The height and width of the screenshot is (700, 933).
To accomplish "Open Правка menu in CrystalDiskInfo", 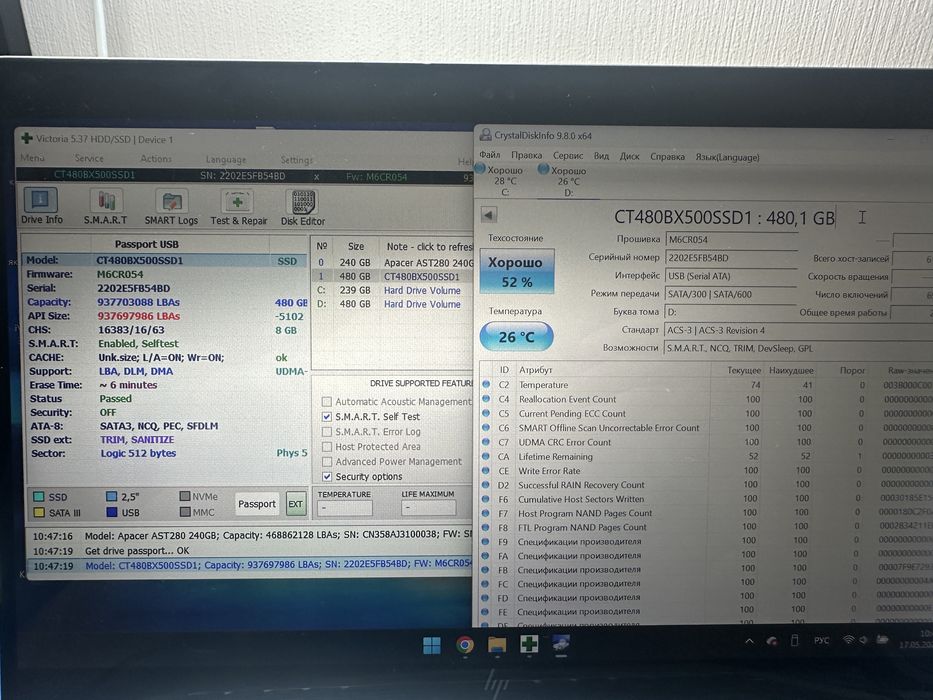I will tap(527, 155).
